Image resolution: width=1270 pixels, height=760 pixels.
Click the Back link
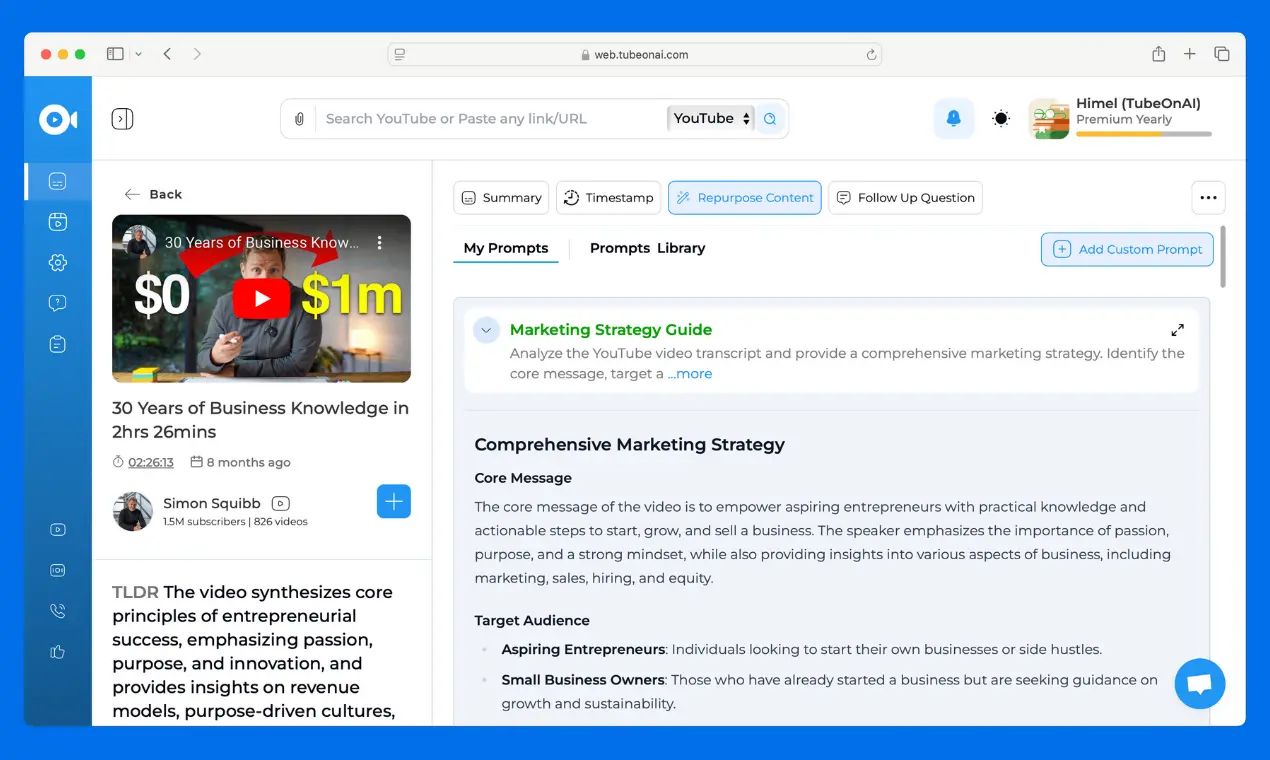pos(153,194)
